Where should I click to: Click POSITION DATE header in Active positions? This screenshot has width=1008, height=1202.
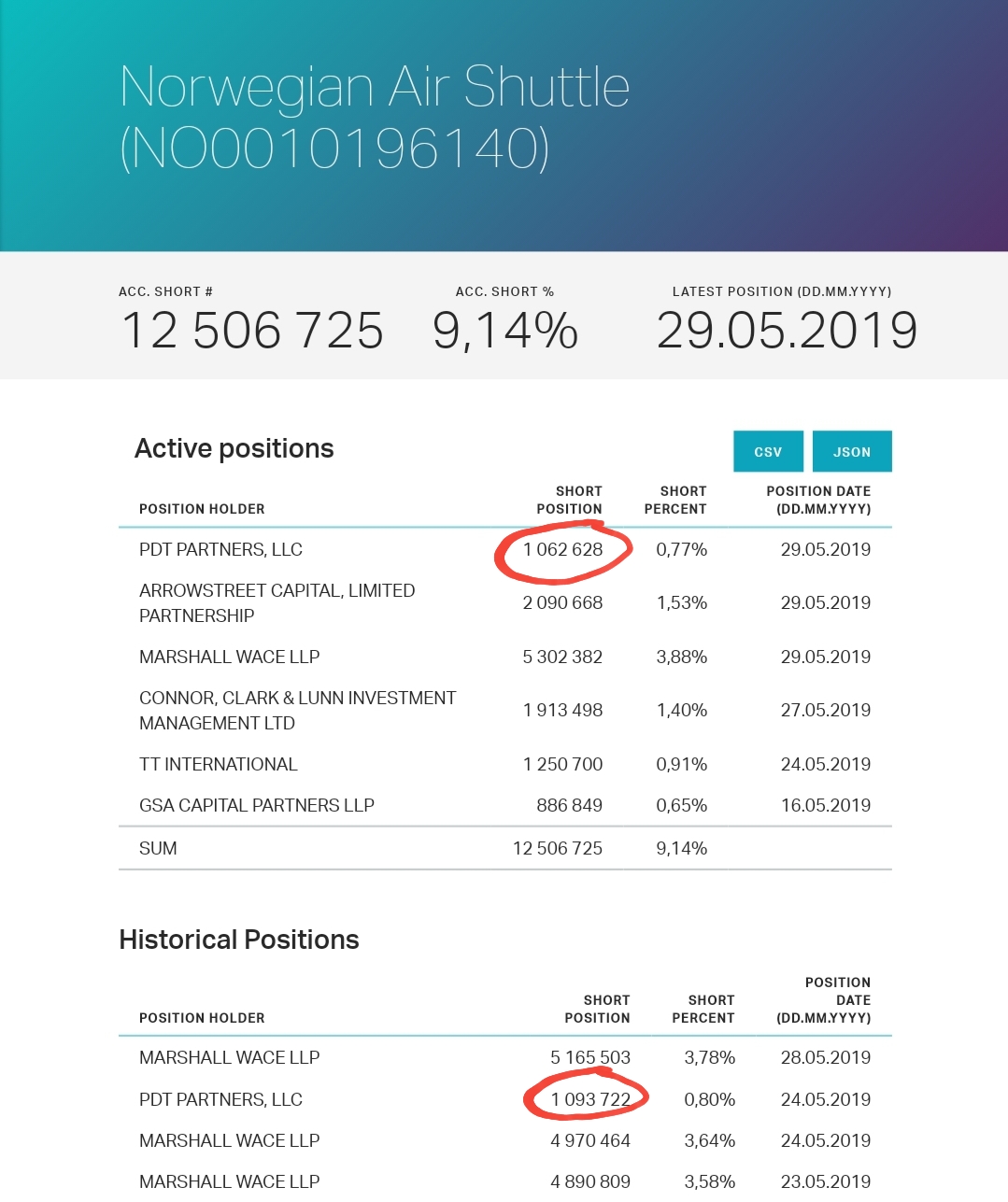pos(818,500)
